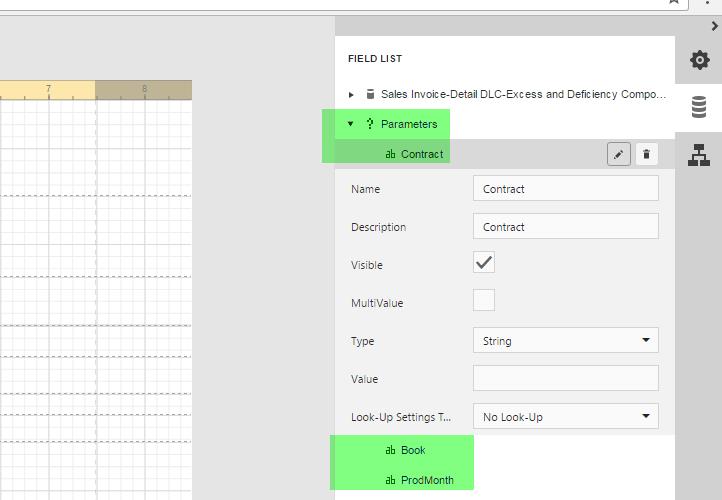Image resolution: width=722 pixels, height=500 pixels.
Task: Click the pencil edit icon for Contract
Action: coord(619,154)
